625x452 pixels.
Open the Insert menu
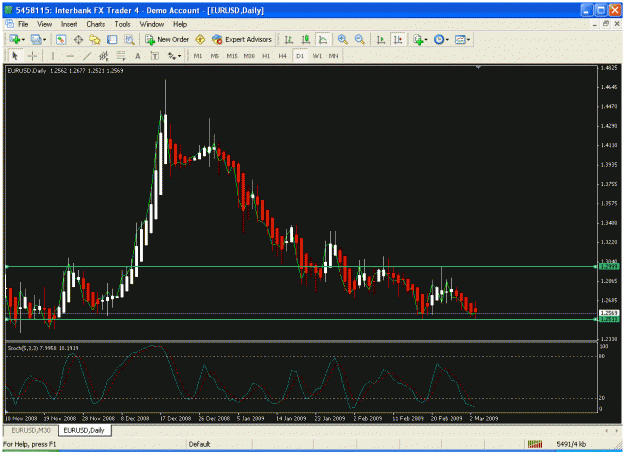[69, 24]
